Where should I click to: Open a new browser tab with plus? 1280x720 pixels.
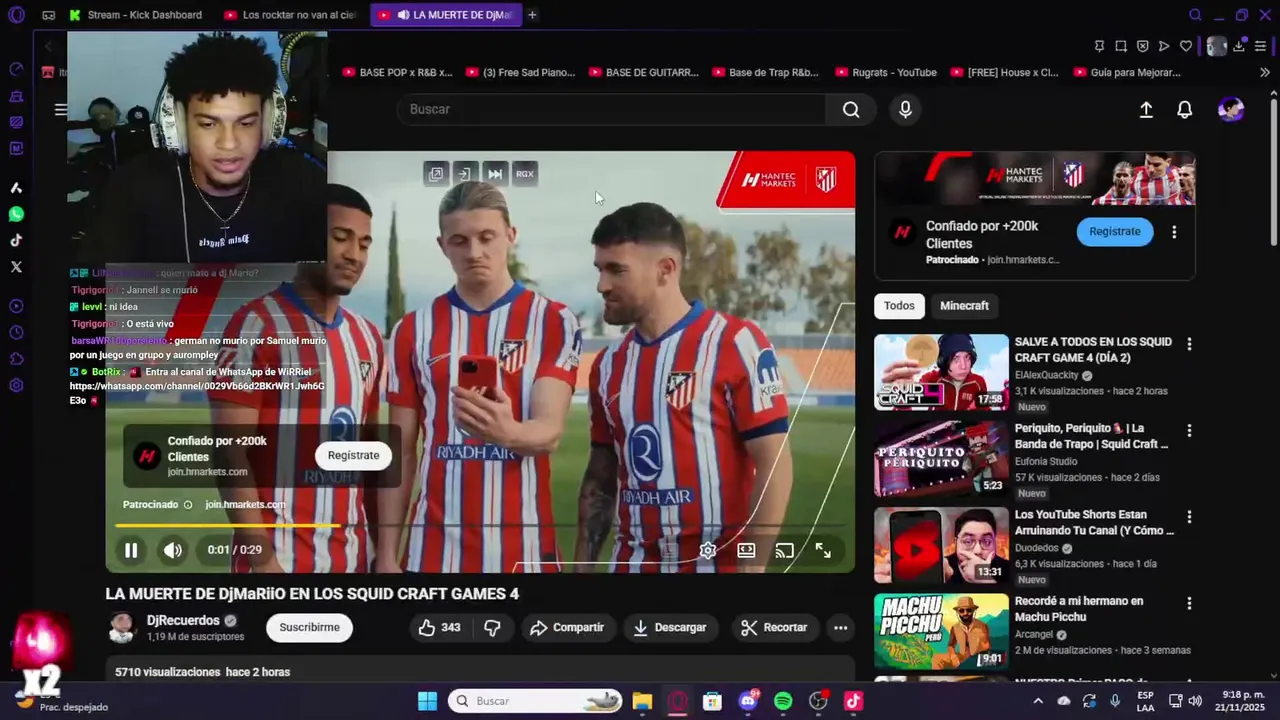[532, 15]
